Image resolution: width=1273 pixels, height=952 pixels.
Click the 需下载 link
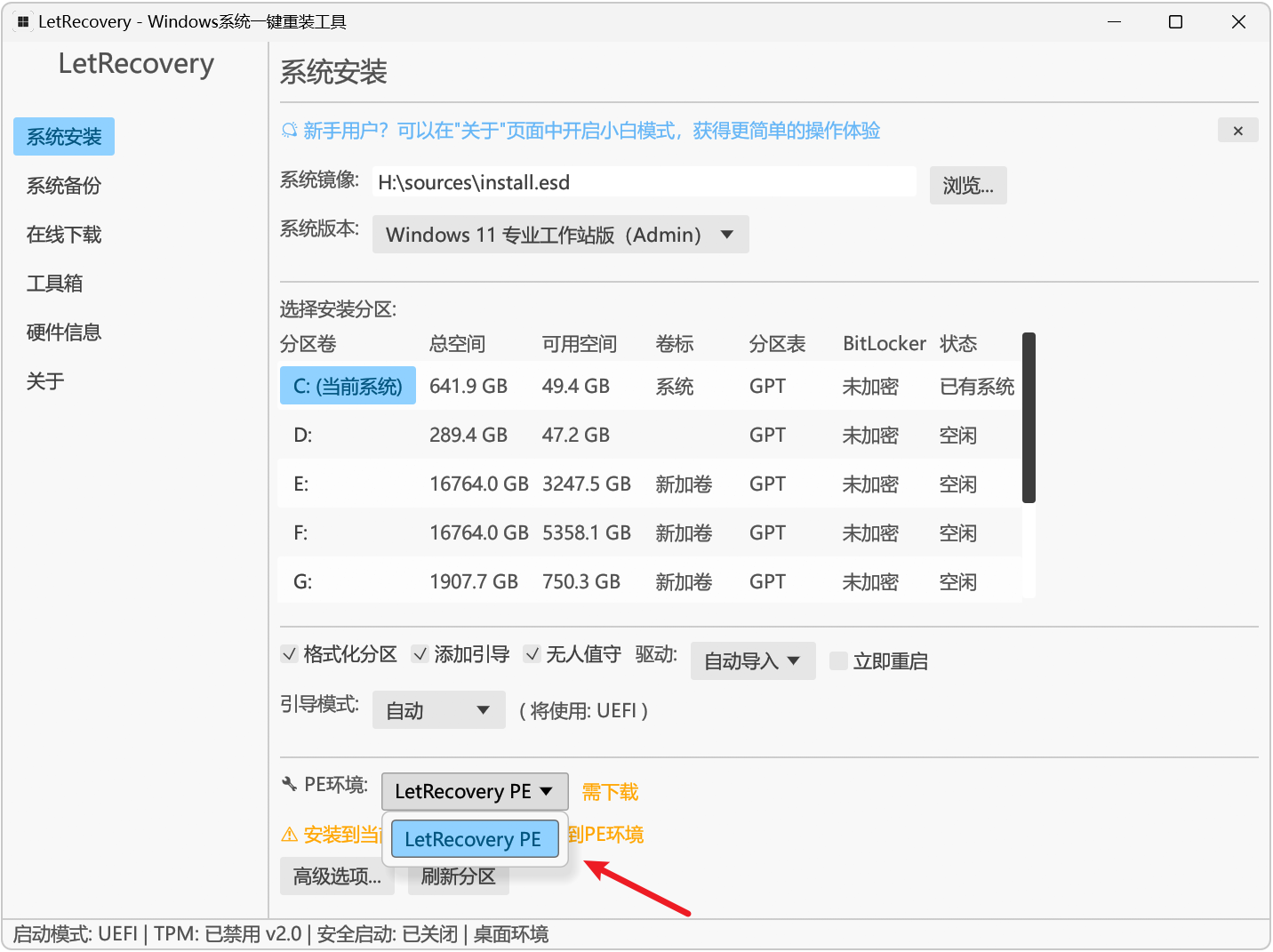(x=611, y=792)
